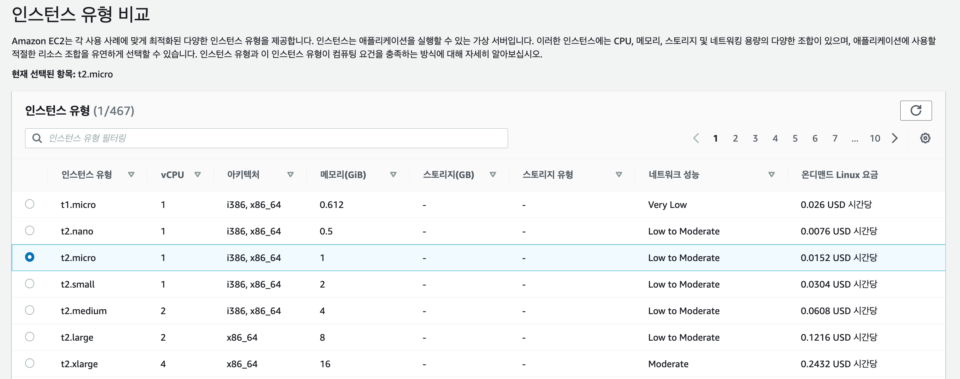Select the t2.nano radio button

[x=29, y=231]
